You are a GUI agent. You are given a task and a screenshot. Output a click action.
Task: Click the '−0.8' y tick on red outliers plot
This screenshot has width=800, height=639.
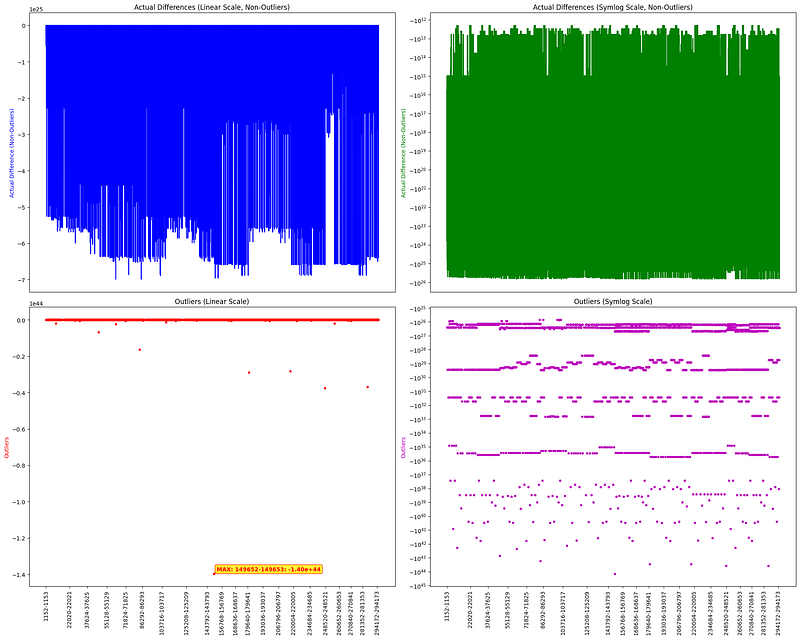(19, 465)
